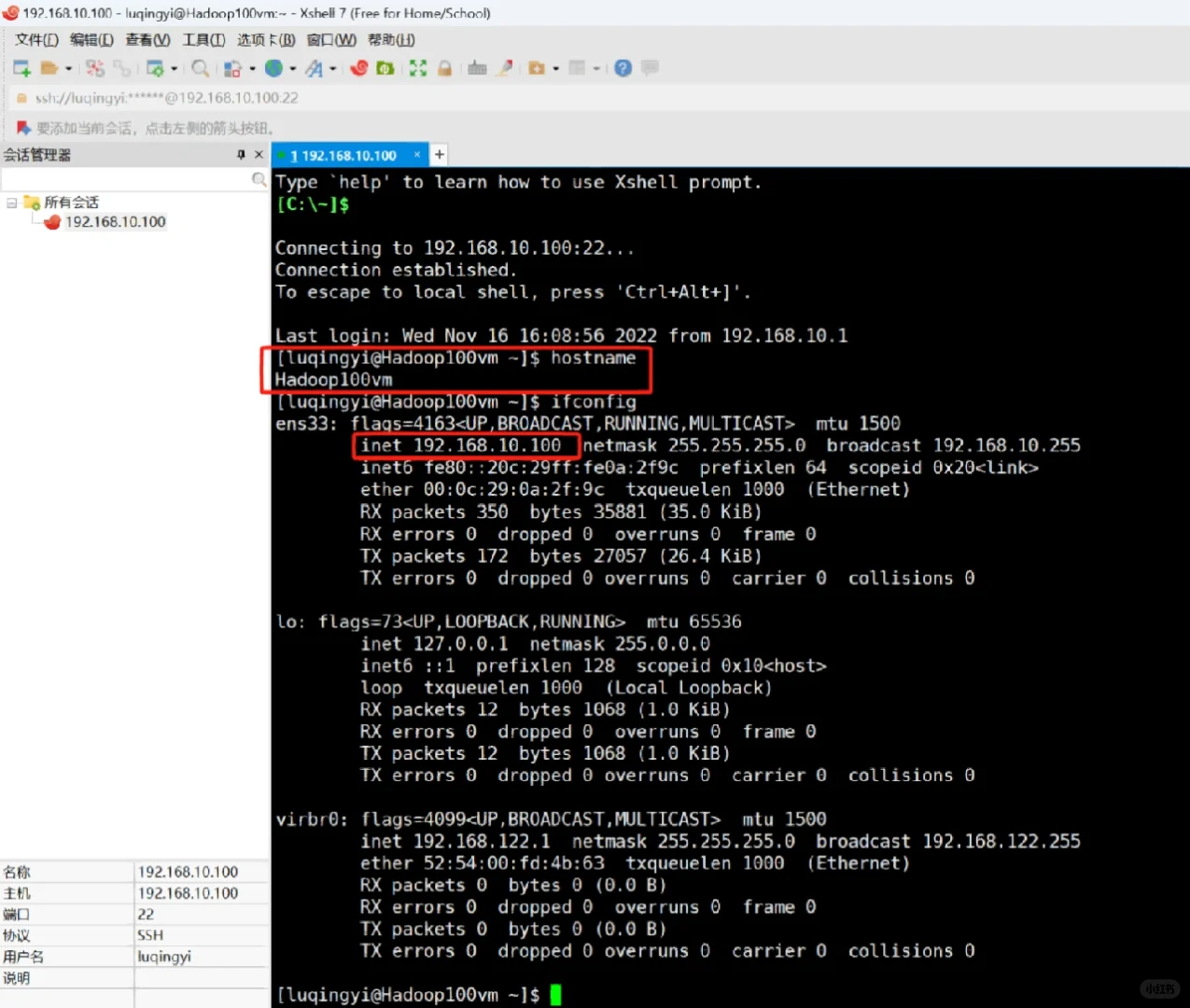
Task: Add a new tab with plus button
Action: [439, 154]
